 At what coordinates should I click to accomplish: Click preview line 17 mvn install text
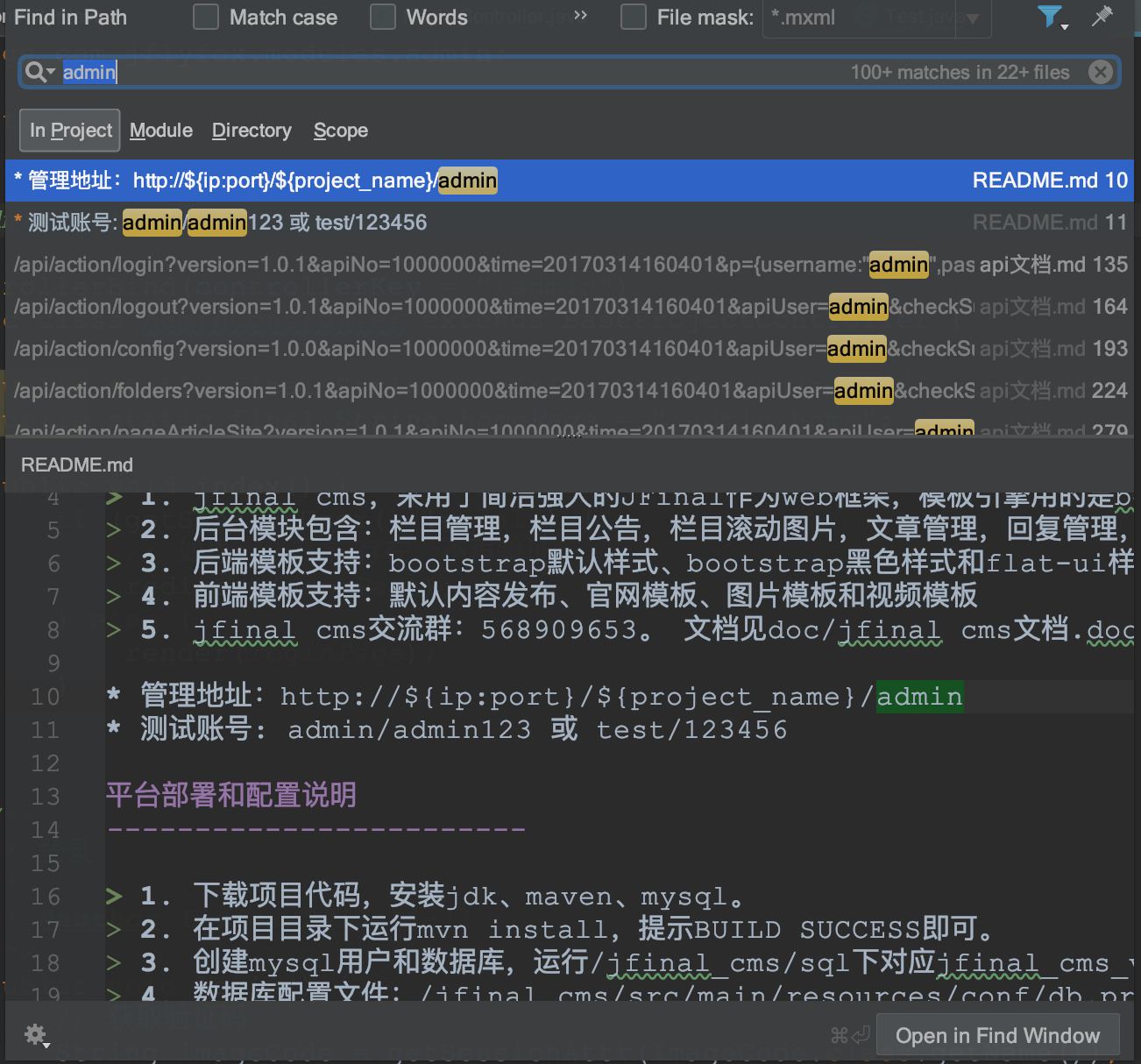(553, 929)
